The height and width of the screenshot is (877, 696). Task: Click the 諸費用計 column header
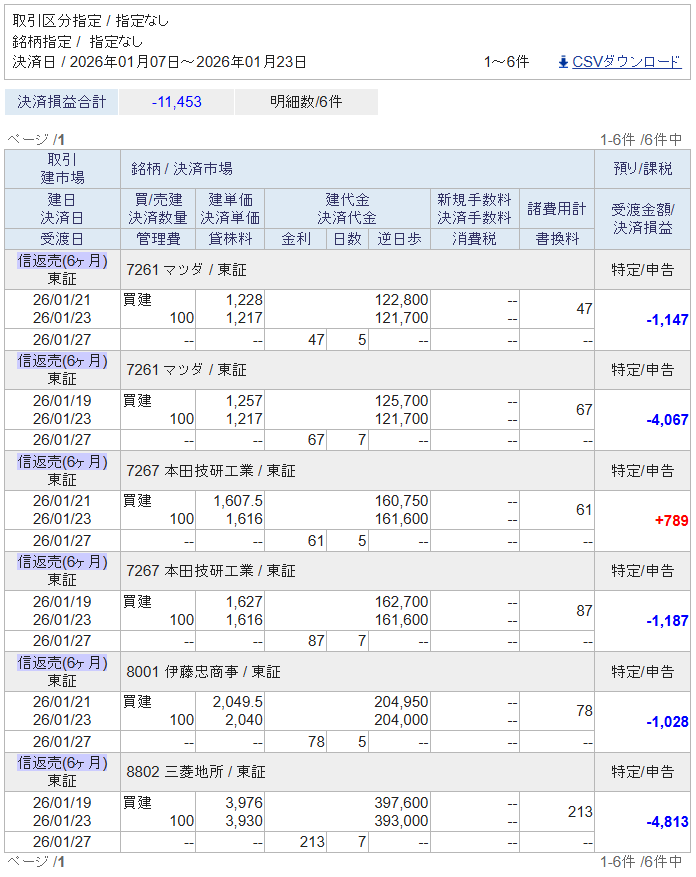tap(557, 209)
